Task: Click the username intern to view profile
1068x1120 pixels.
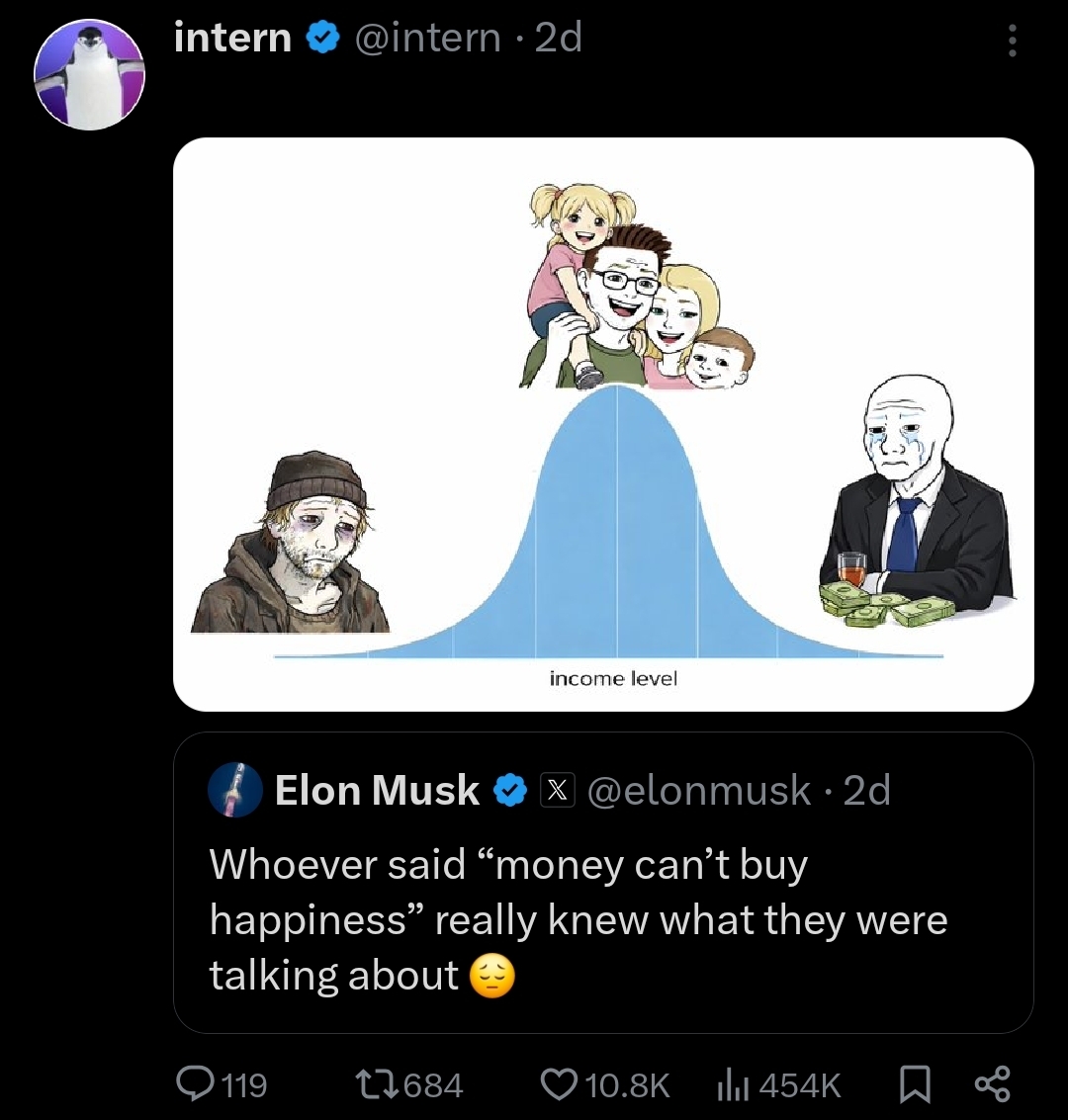Action: tap(231, 38)
